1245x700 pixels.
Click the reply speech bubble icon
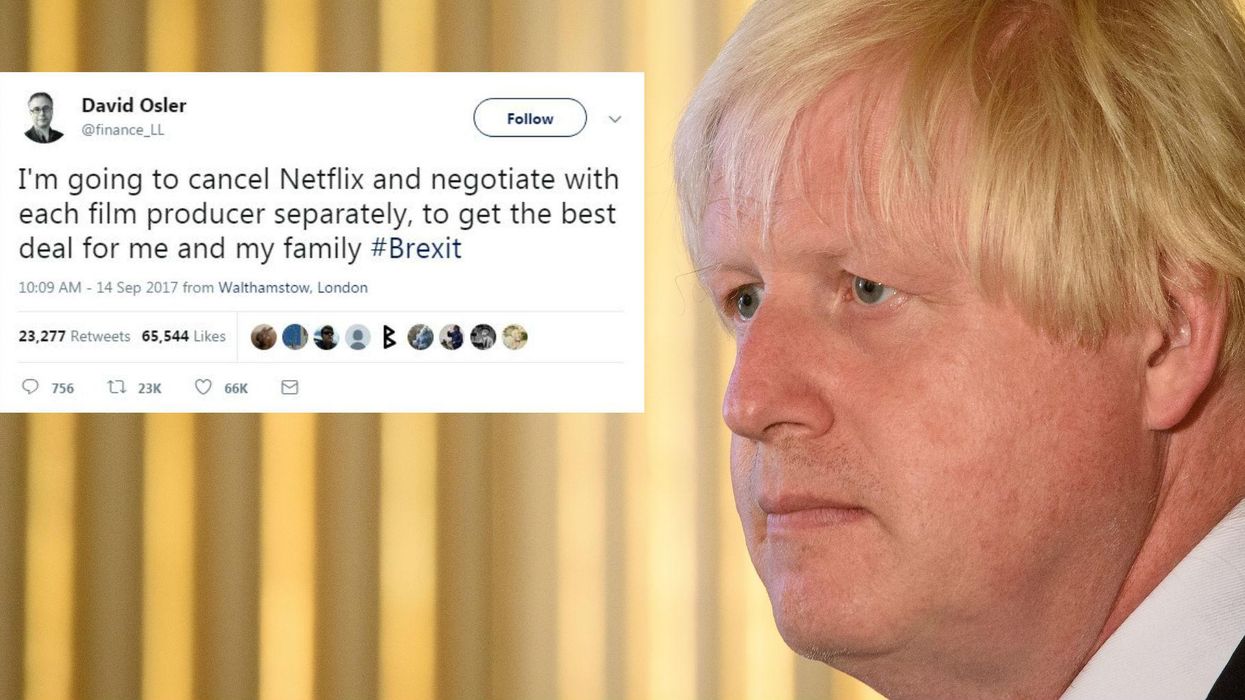(x=30, y=387)
